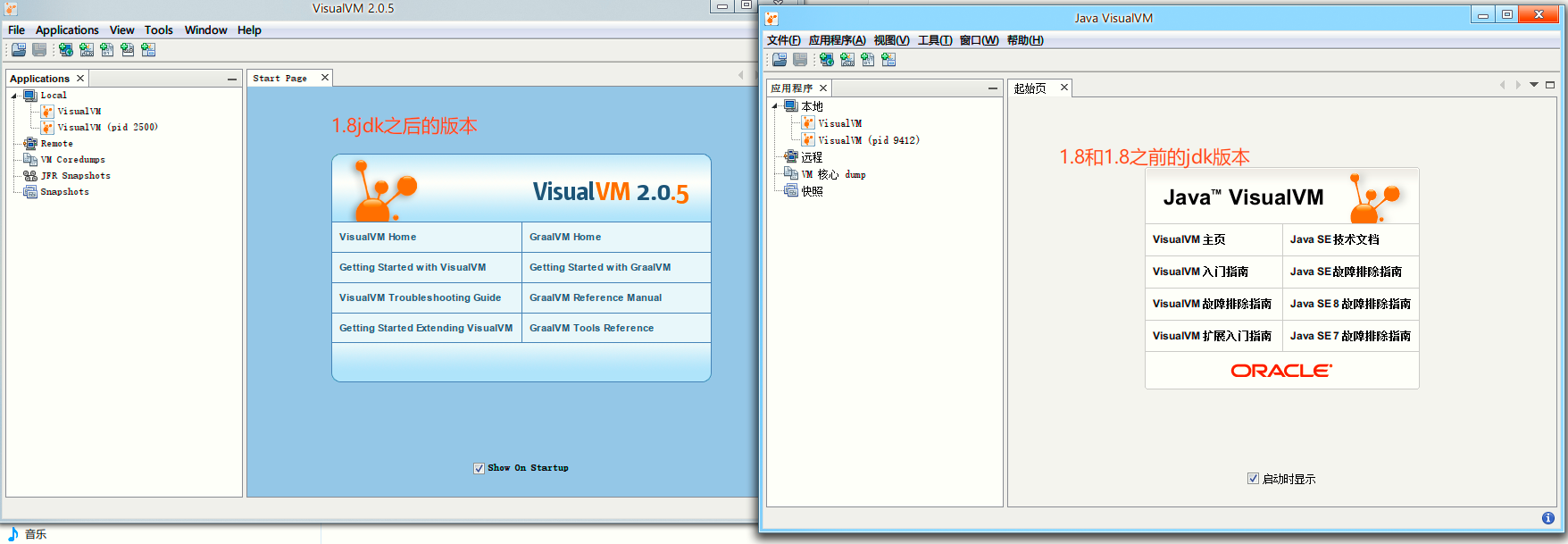Open the Applications menu in VisualVM 2.0.5
Image resolution: width=1568 pixels, height=544 pixels.
click(67, 30)
